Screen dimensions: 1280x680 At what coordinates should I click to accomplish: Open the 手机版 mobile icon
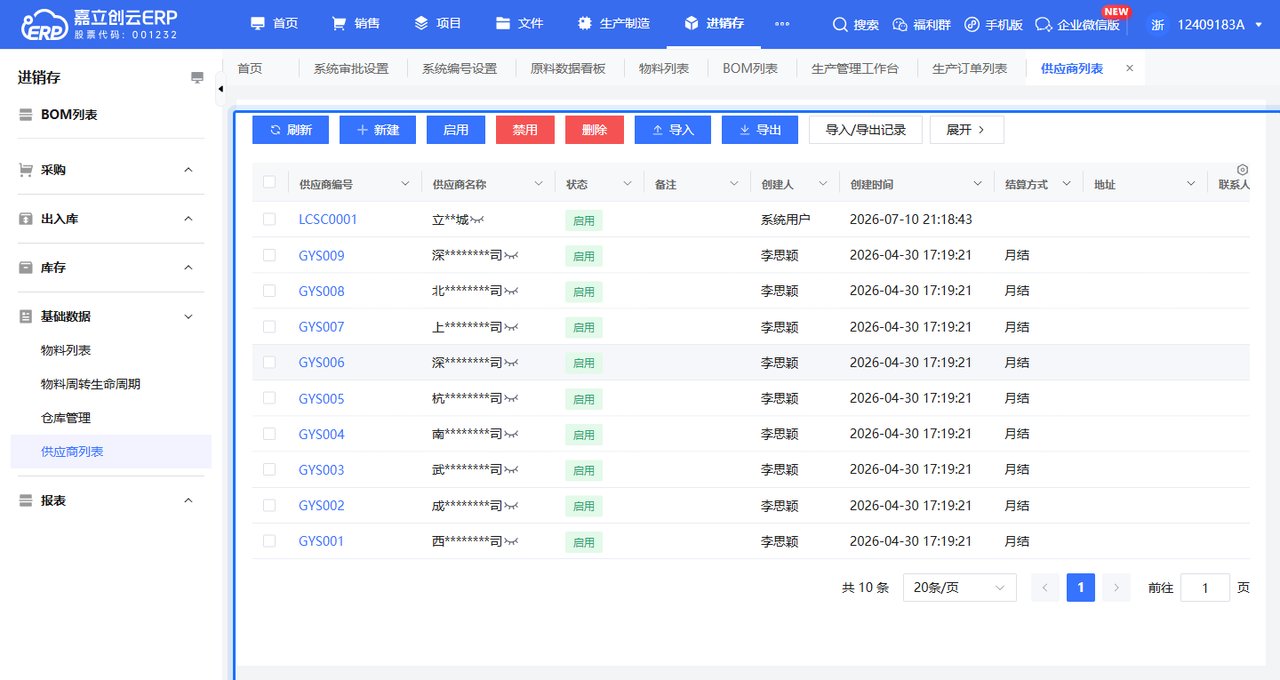(x=972, y=24)
